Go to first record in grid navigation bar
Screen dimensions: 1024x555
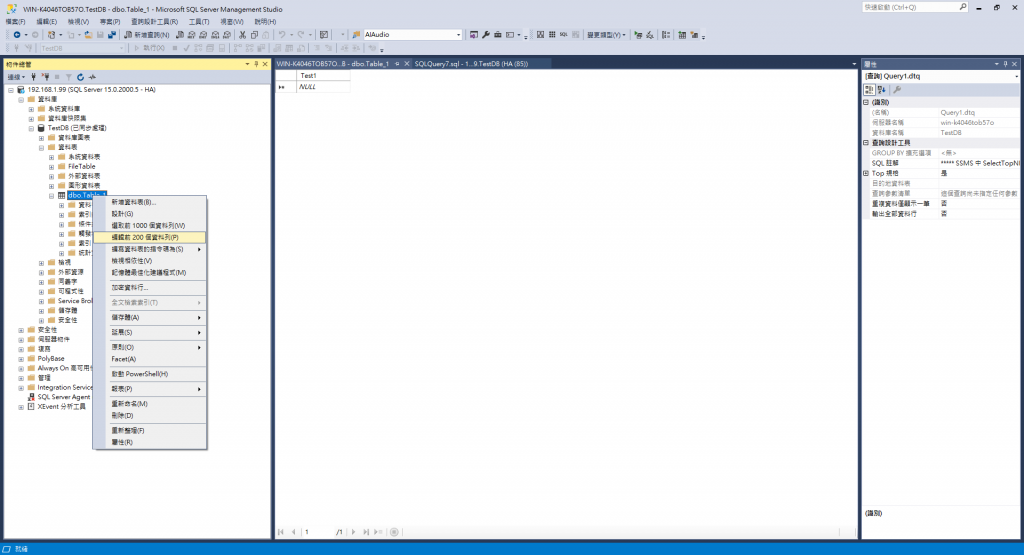coord(281,532)
